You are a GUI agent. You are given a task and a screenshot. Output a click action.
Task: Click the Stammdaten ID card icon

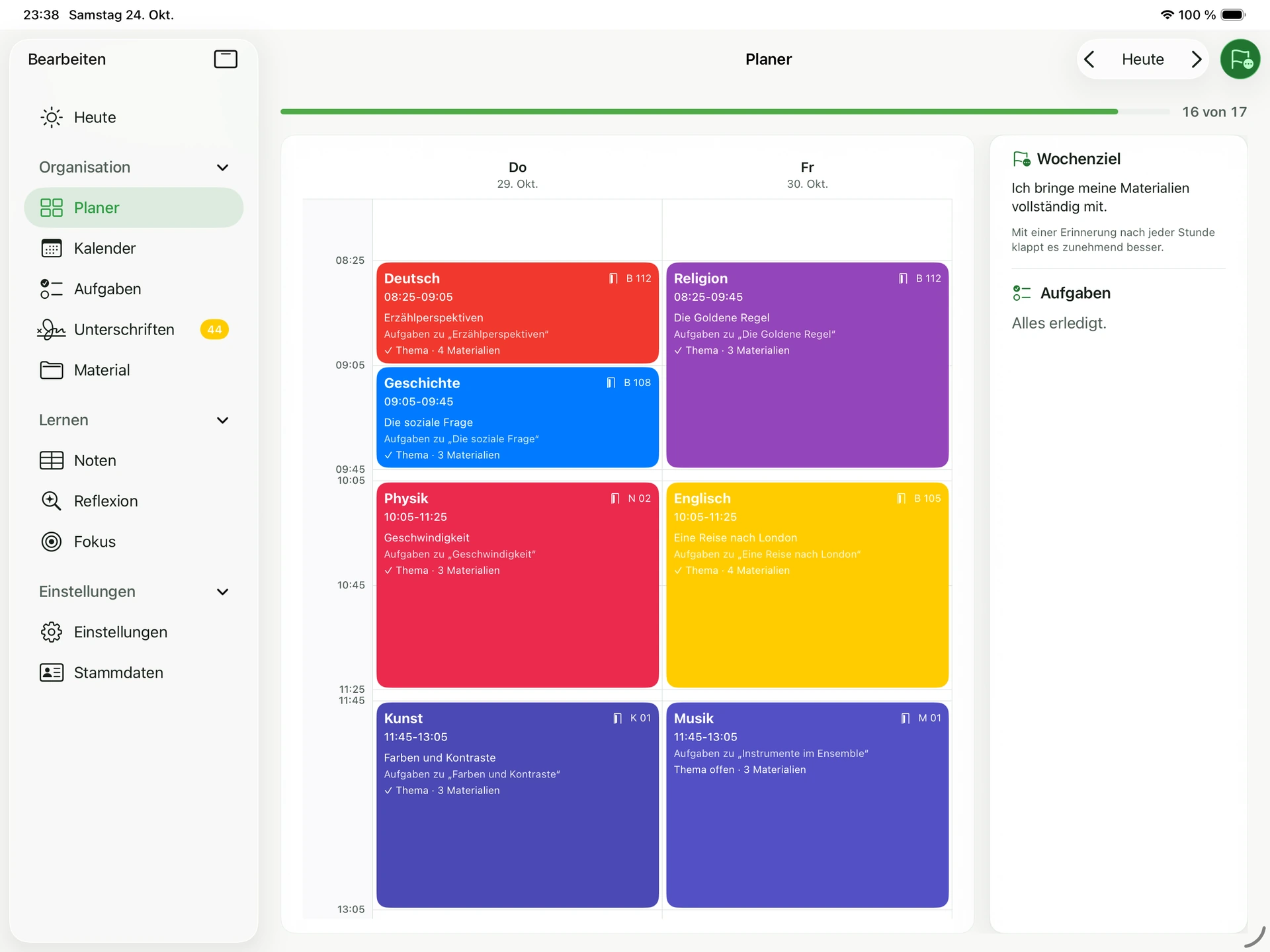[x=52, y=673]
